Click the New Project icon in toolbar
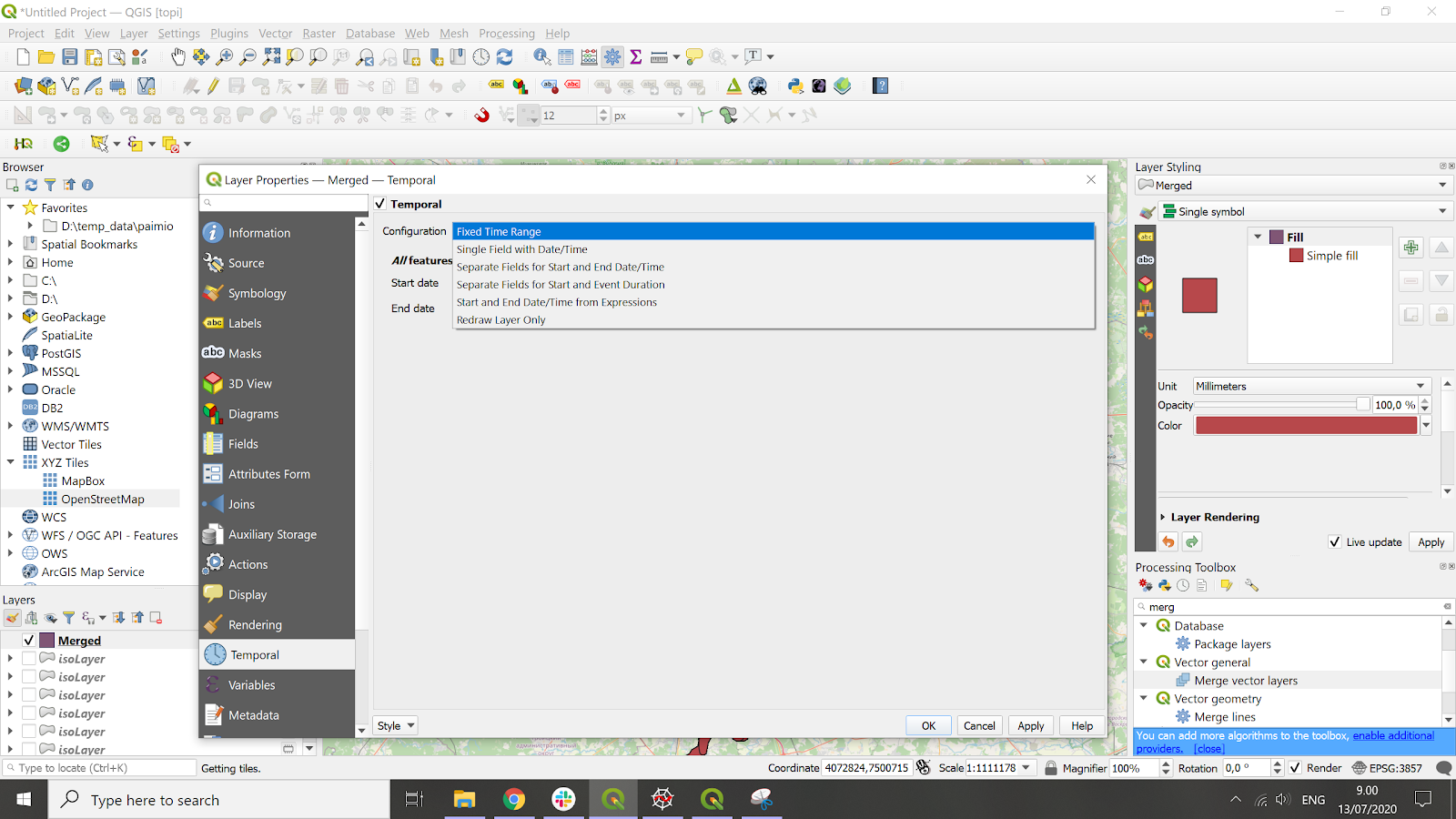 [x=24, y=57]
